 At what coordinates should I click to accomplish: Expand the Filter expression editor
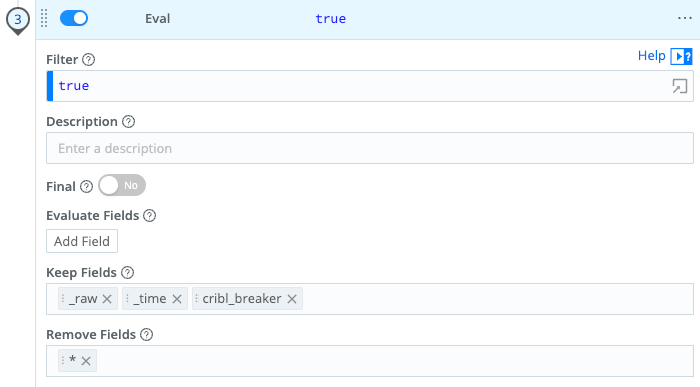(679, 86)
